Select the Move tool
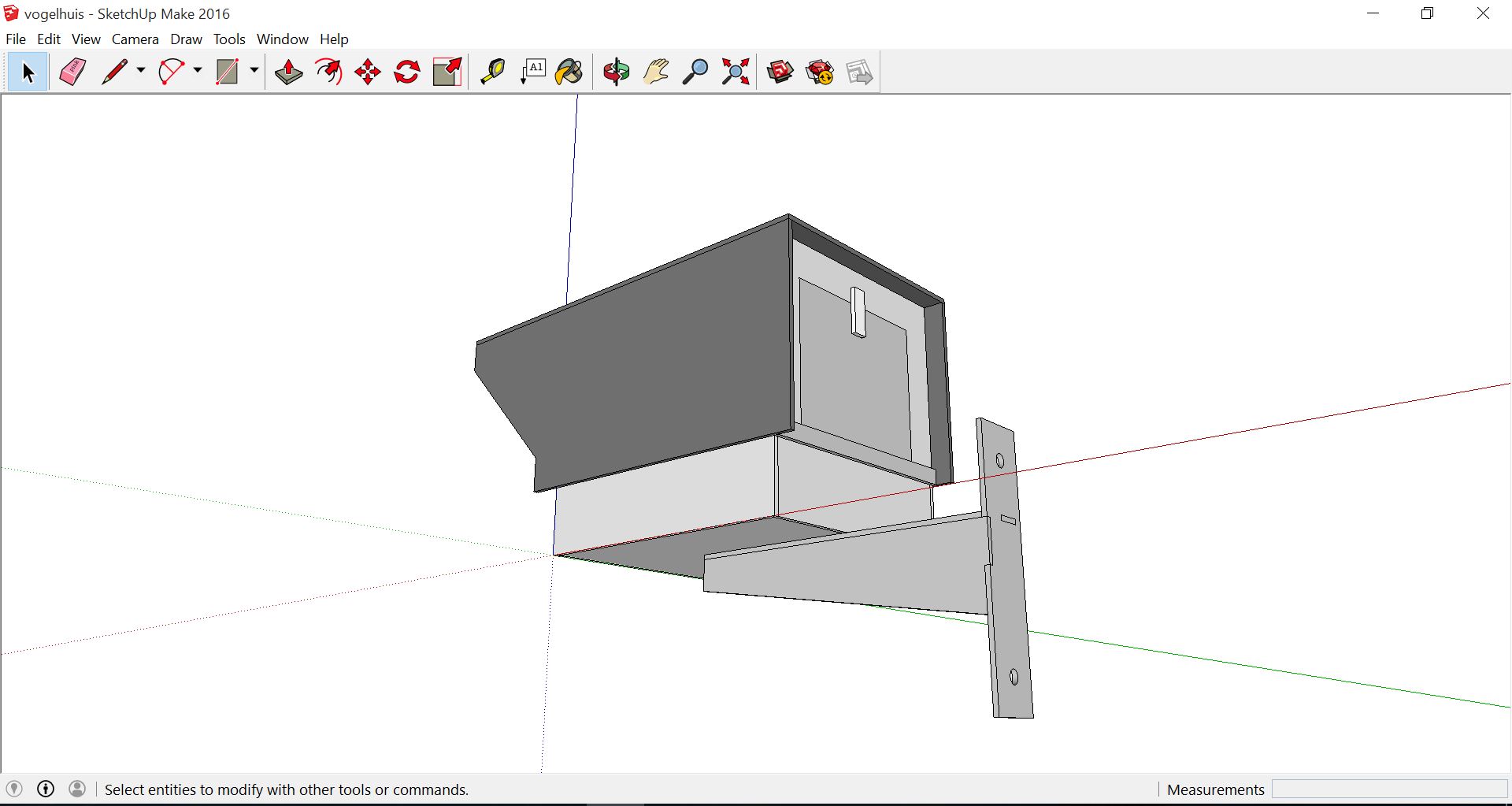 coord(368,72)
